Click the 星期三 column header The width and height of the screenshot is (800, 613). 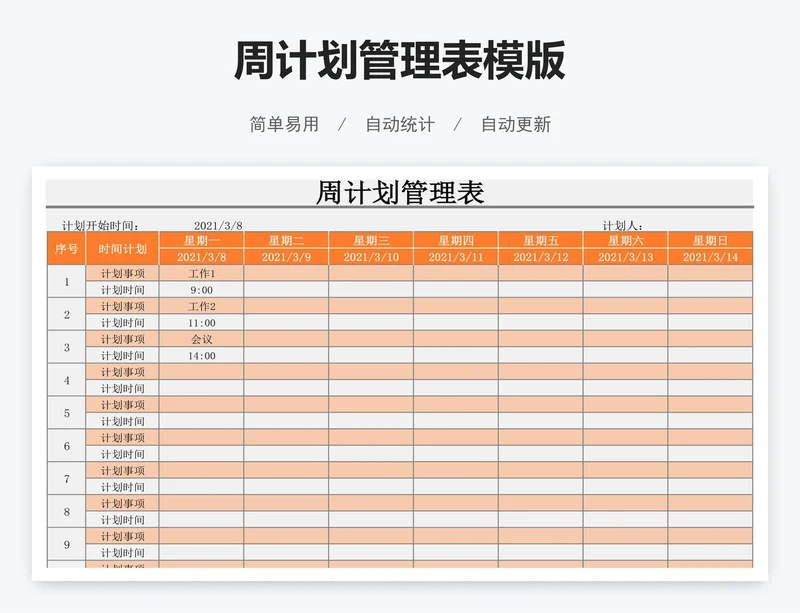[x=371, y=241]
